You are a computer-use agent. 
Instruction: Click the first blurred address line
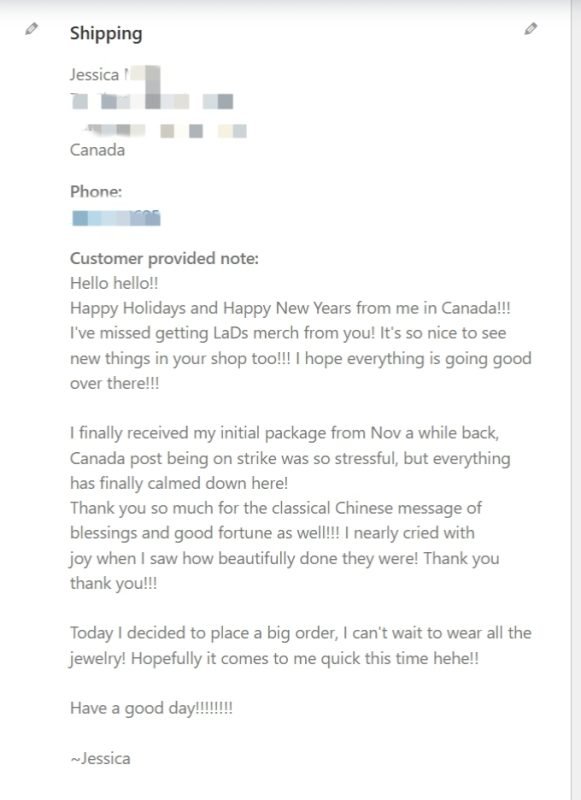pos(152,101)
